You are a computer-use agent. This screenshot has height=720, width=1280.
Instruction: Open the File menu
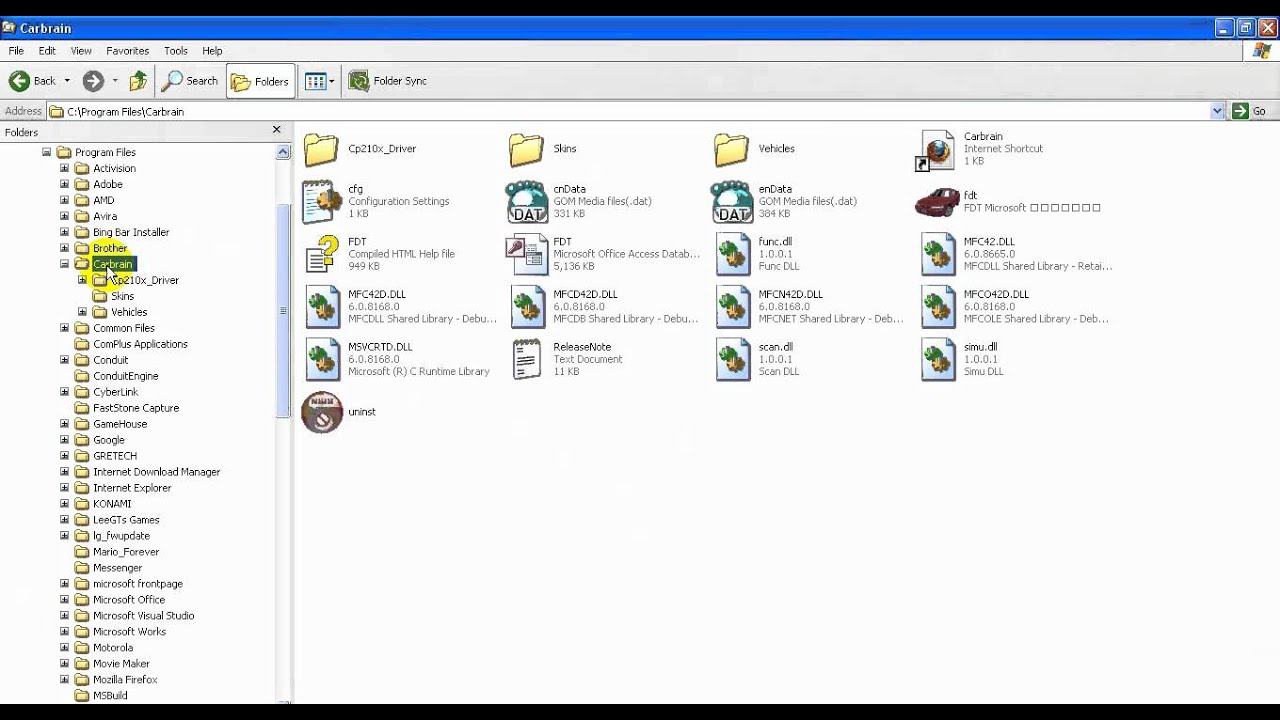point(16,51)
